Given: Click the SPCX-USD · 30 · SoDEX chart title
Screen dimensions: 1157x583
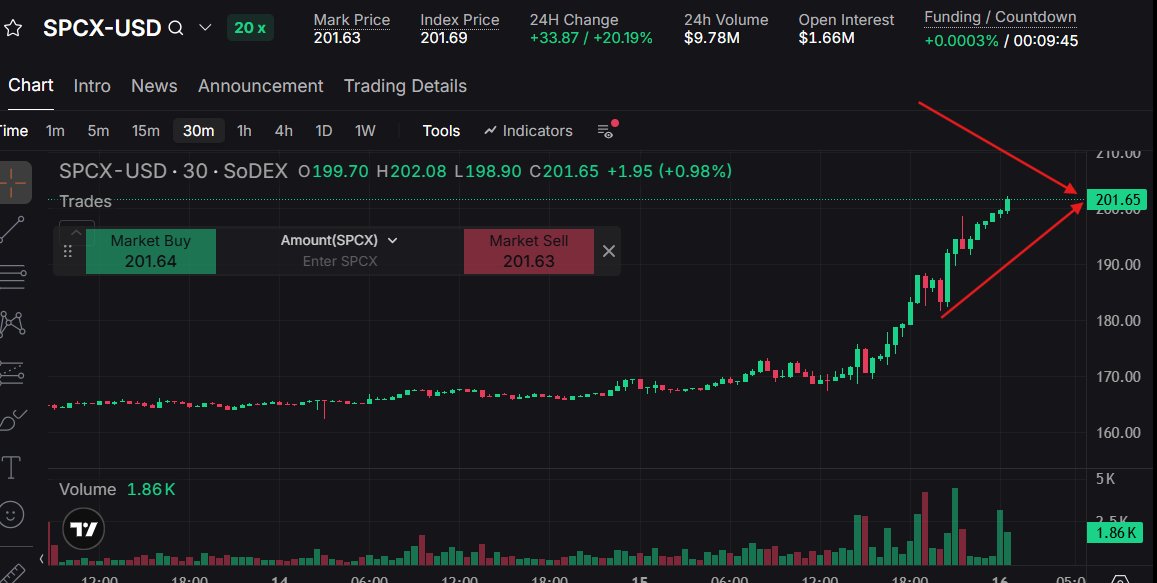Looking at the screenshot, I should tap(173, 171).
